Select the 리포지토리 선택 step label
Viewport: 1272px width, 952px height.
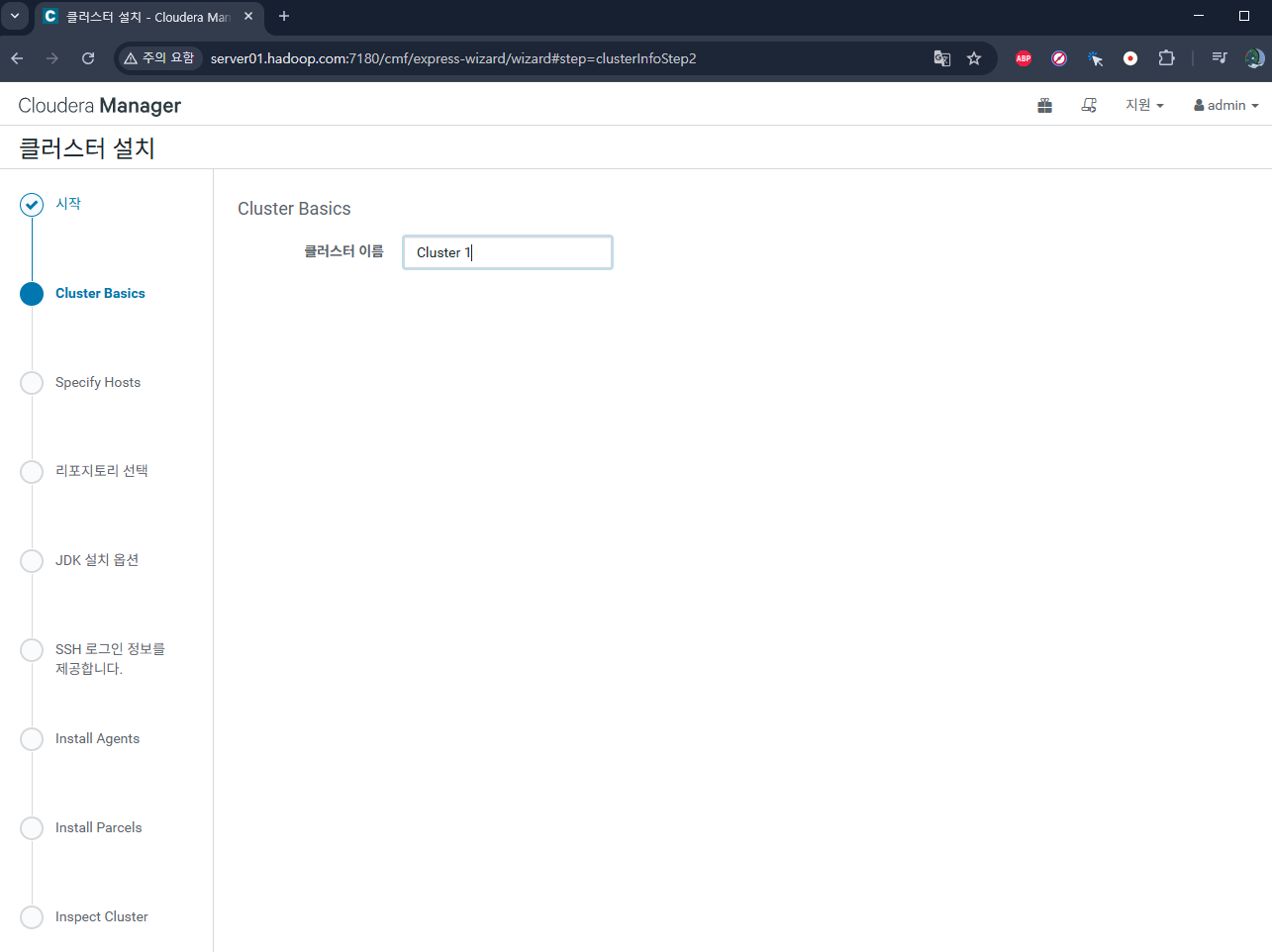102,471
